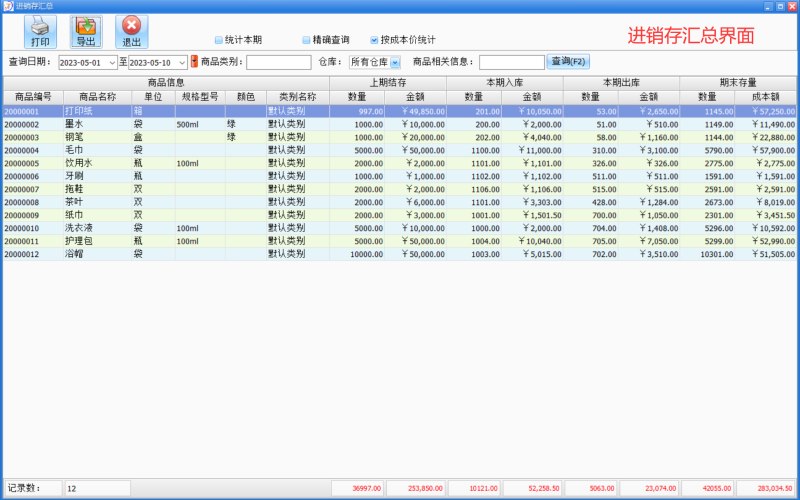The height and width of the screenshot is (500, 800).
Task: Focus the 商品类别 input field
Action: coord(279,62)
